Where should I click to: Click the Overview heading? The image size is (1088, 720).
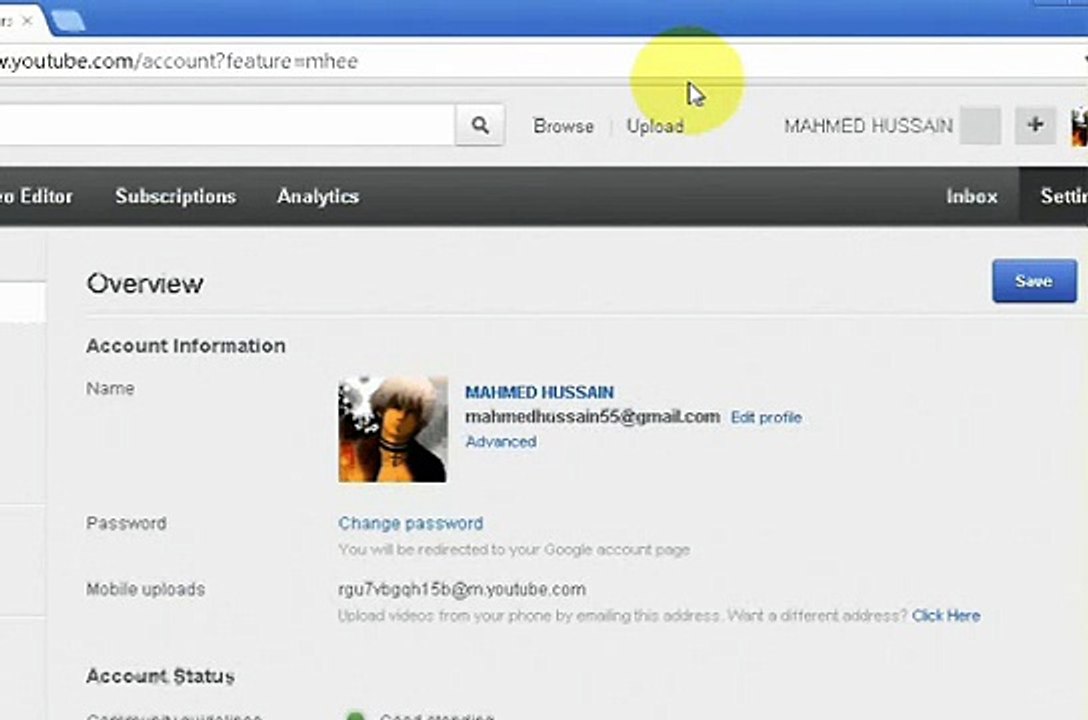tap(145, 283)
